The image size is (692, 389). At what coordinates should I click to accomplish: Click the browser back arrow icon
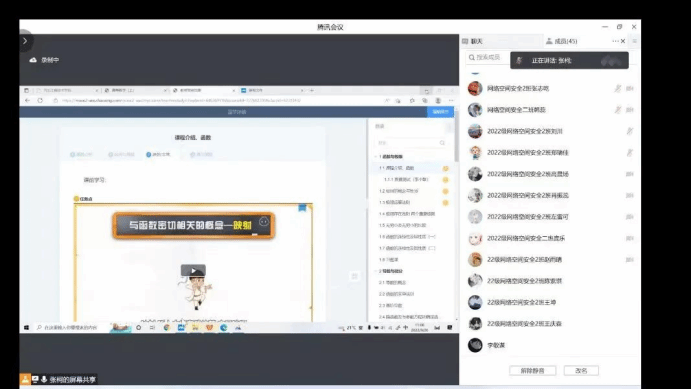[x=28, y=101]
